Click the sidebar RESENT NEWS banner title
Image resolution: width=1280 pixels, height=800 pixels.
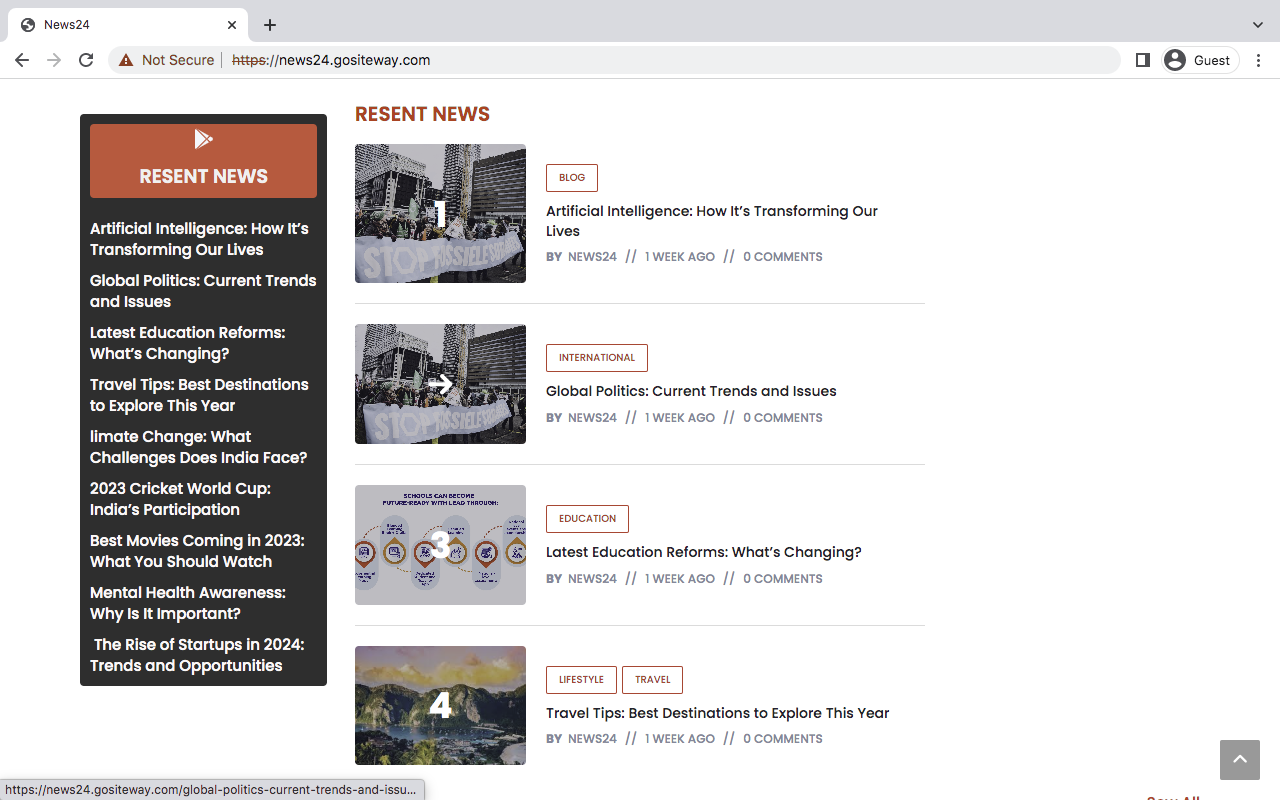203,176
